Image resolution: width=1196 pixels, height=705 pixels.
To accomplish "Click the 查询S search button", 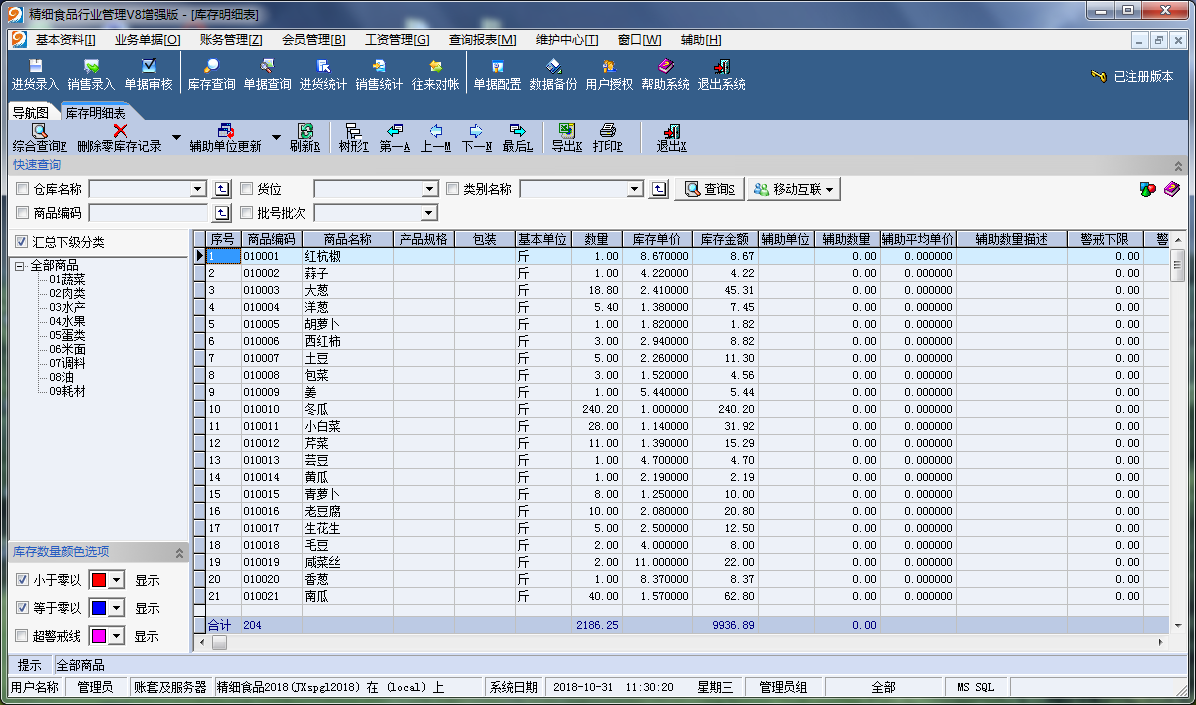I will tap(711, 189).
